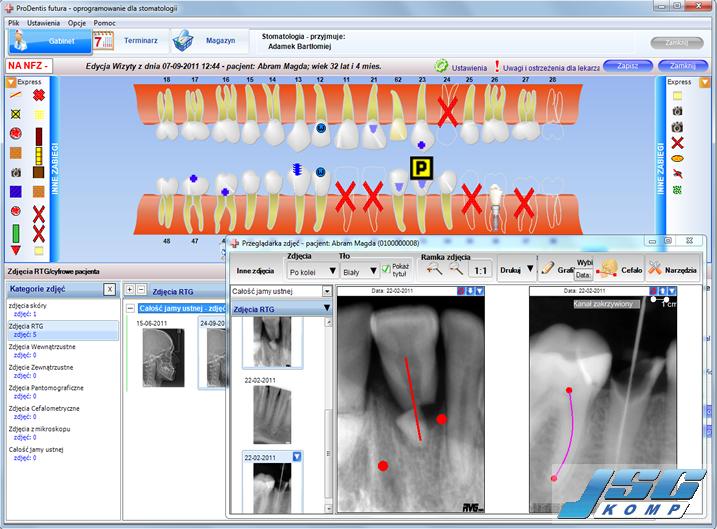Click the lower implant tooth graphic

tap(494, 208)
